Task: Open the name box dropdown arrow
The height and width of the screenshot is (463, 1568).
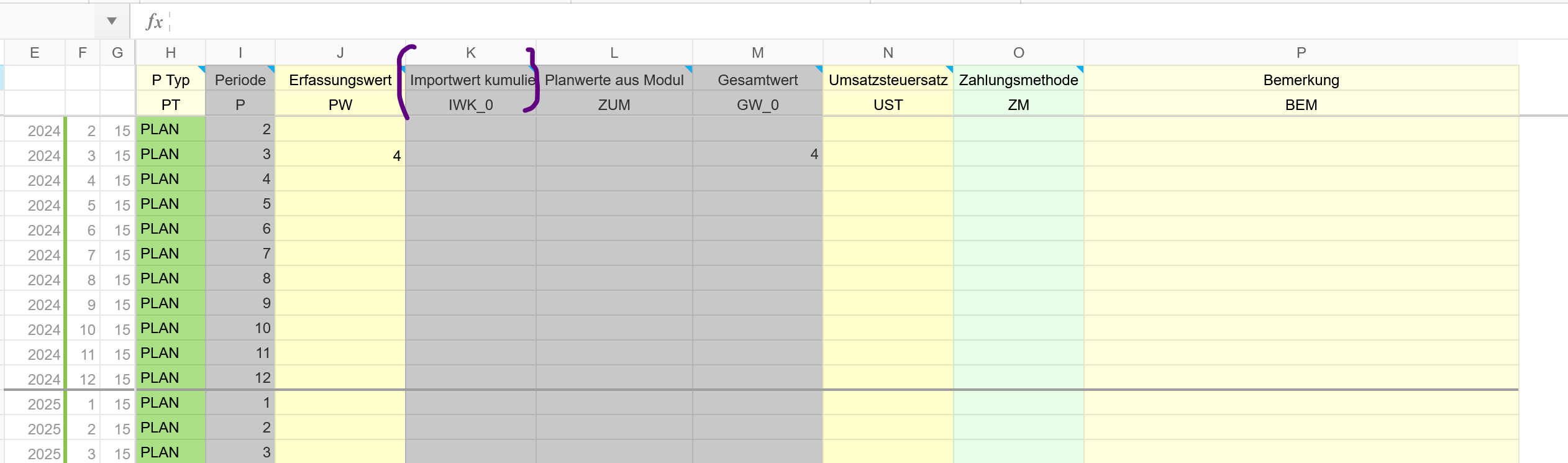Action: 112,21
